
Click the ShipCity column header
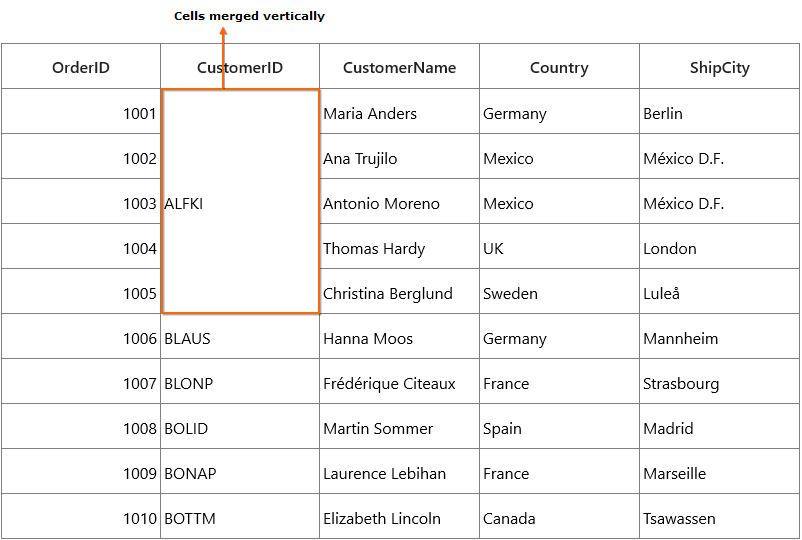pyautogui.click(x=719, y=66)
